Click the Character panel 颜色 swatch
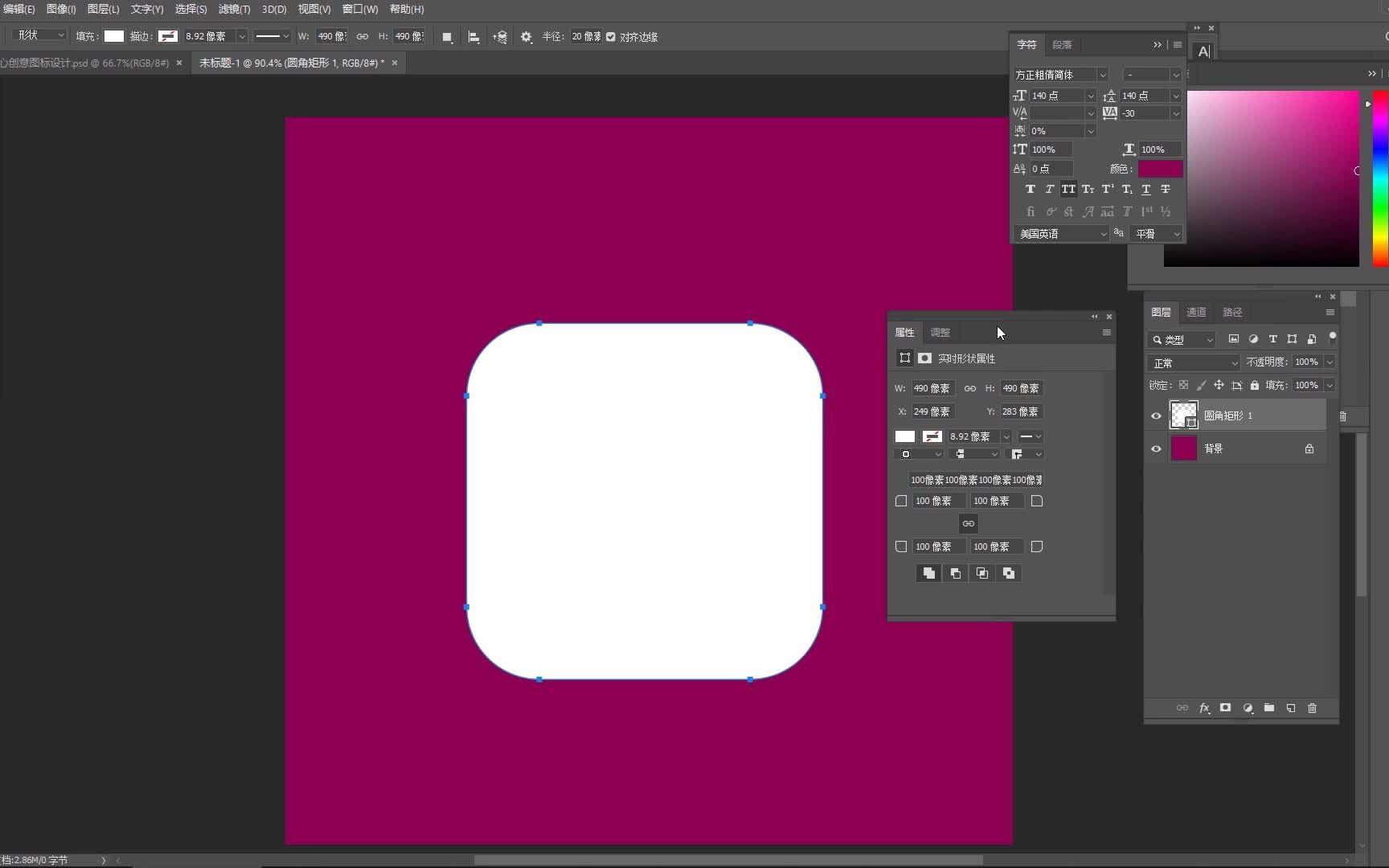Image resolution: width=1389 pixels, height=868 pixels. click(x=1160, y=169)
